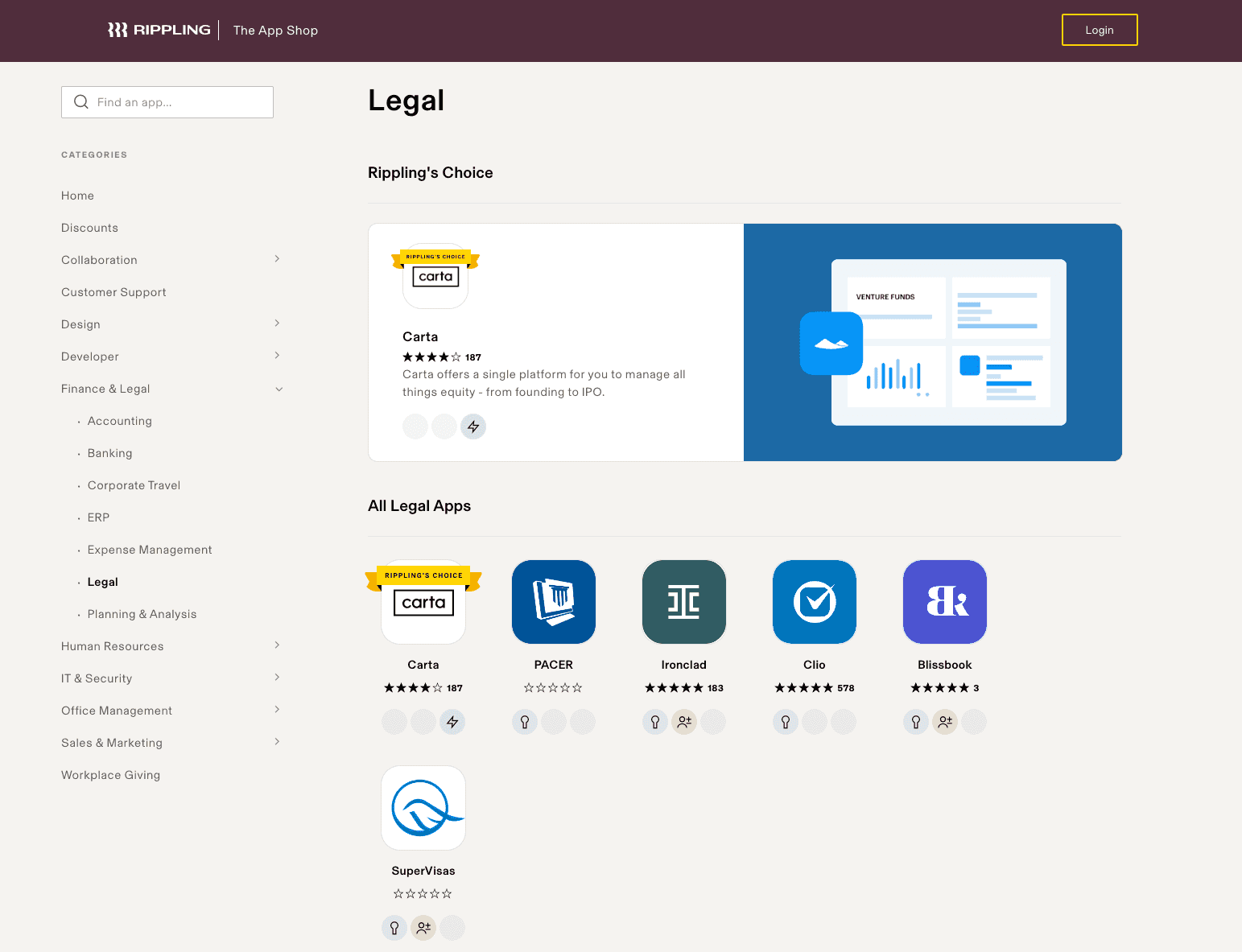
Task: Click the user-provisioning icon under SuperVisas
Action: 423,928
